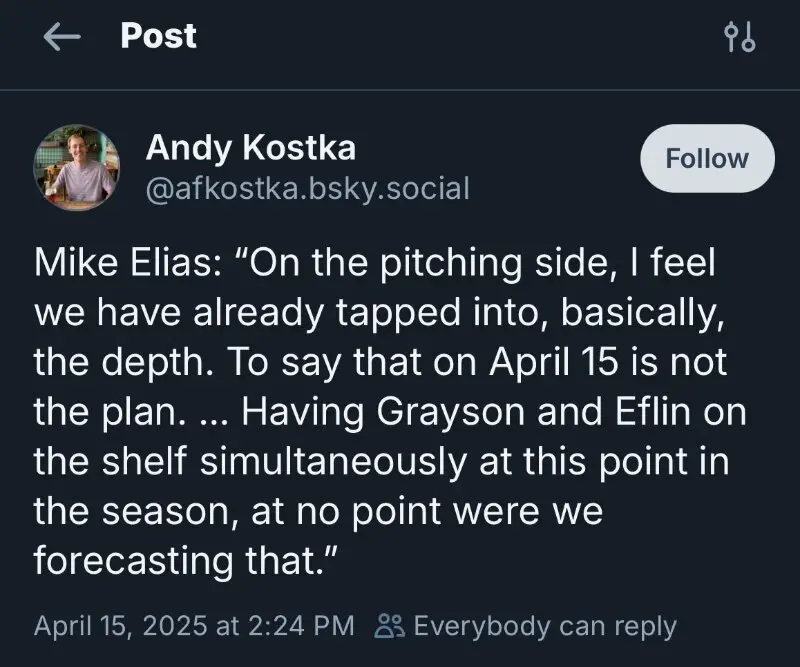Screen dimensions: 800x667
Task: Click the @afkostka.bsky.social handle
Action: tap(307, 187)
